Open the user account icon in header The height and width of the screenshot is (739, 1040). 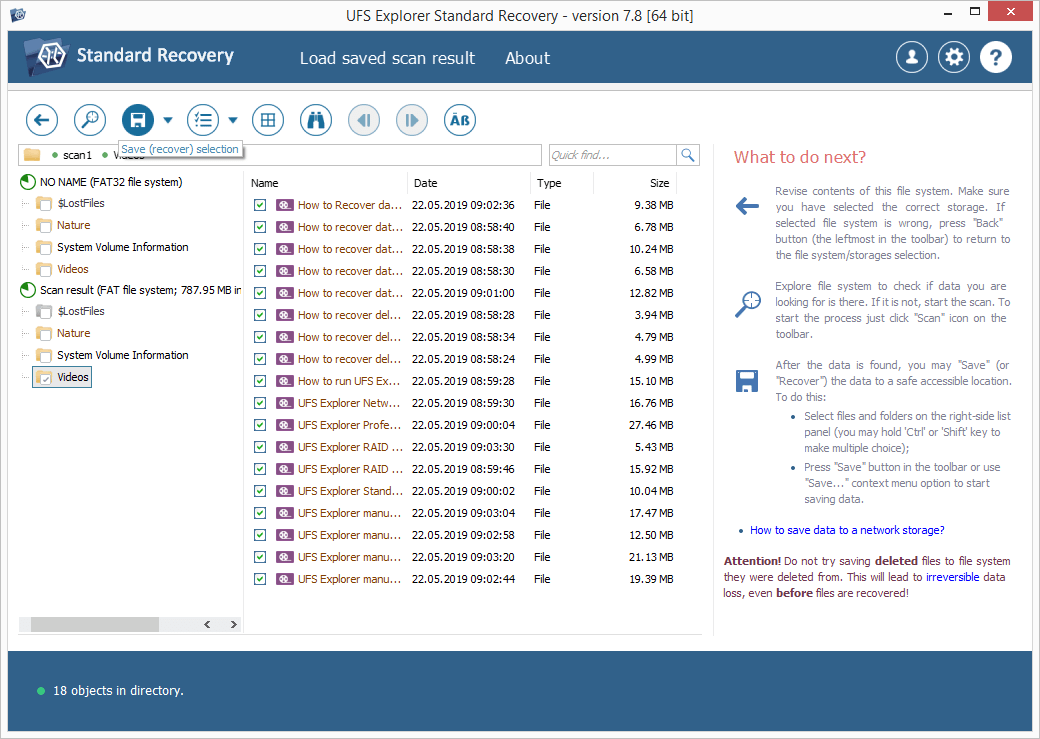point(912,58)
